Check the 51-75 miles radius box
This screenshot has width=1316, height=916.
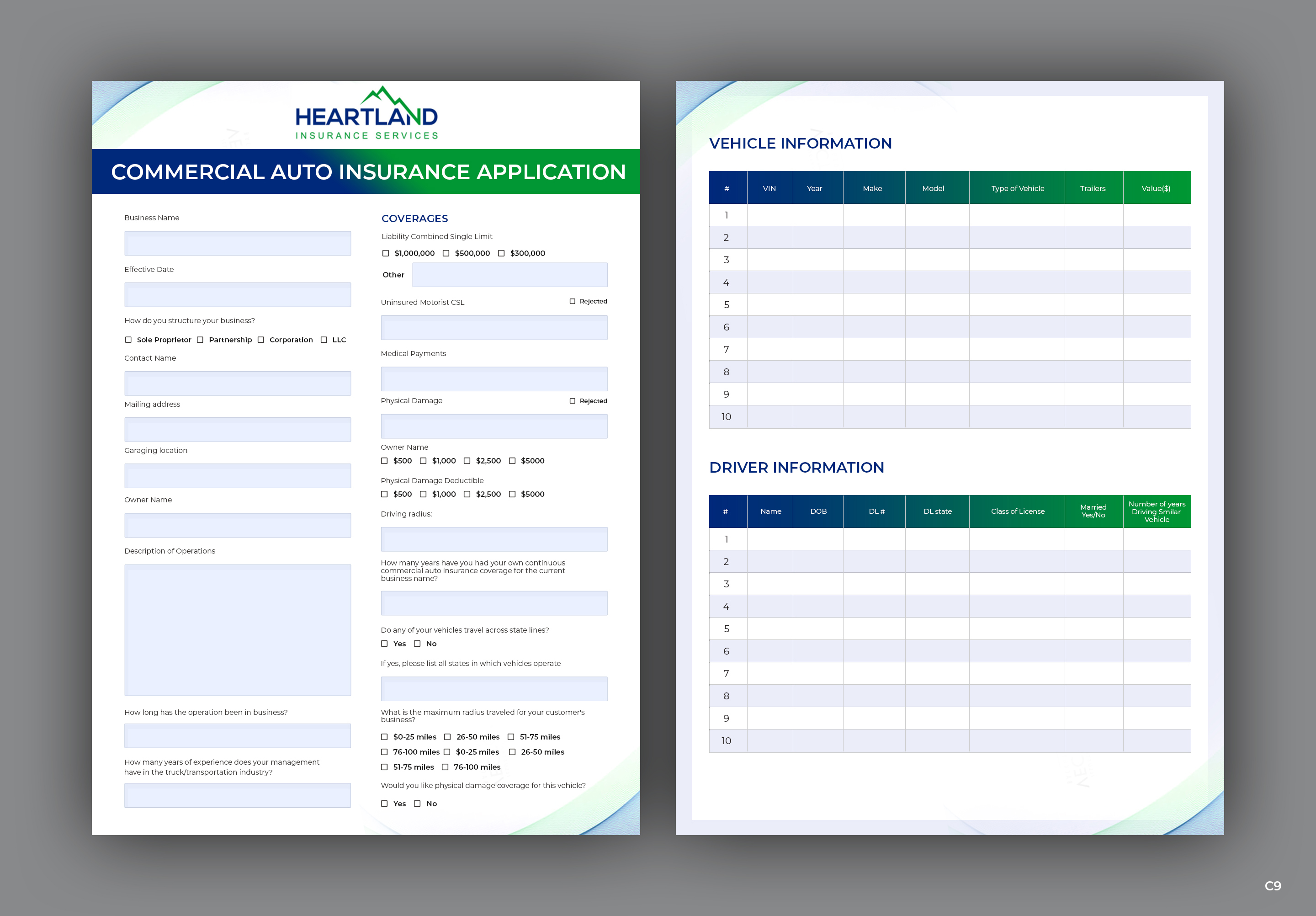(x=511, y=737)
